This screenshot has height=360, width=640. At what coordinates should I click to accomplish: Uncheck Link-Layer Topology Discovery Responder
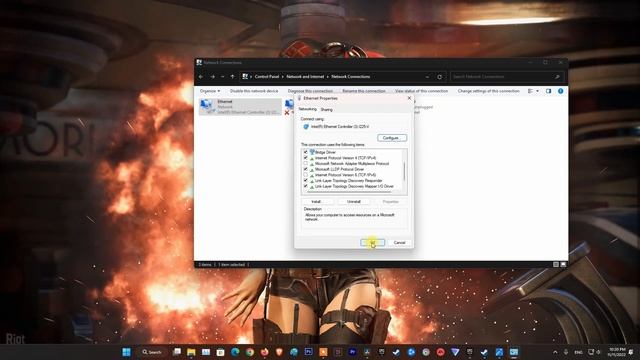click(x=305, y=180)
